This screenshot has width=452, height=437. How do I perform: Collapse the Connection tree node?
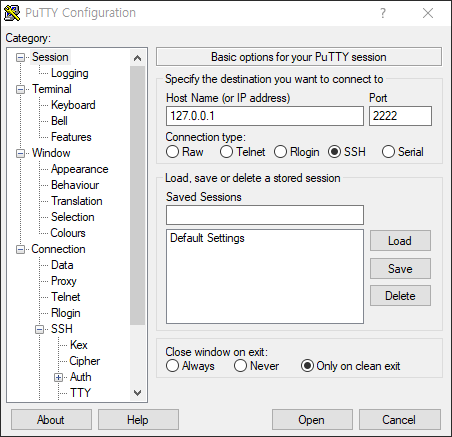point(21,250)
